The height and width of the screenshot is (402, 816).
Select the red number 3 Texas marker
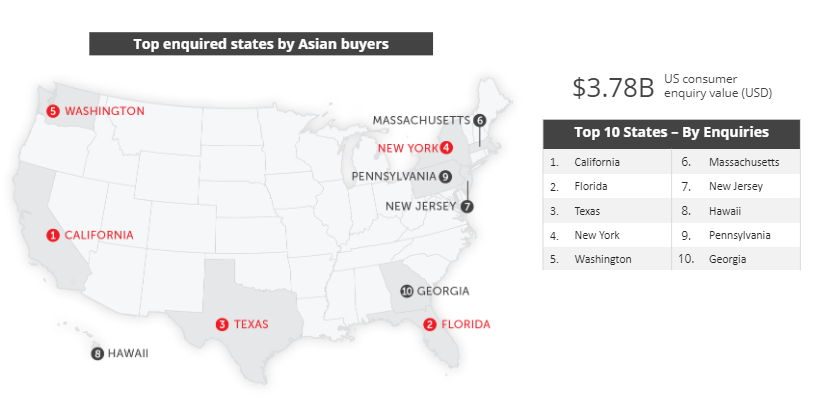pos(222,324)
